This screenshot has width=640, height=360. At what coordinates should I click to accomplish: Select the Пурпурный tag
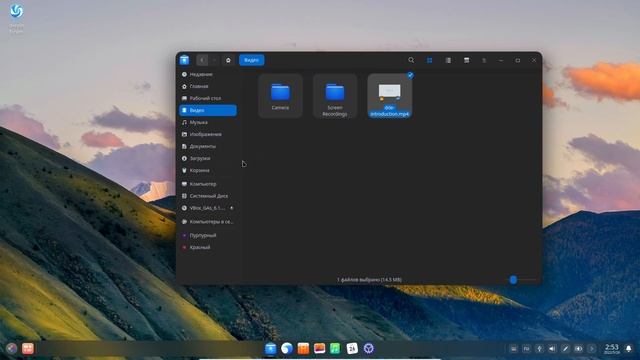click(208, 236)
